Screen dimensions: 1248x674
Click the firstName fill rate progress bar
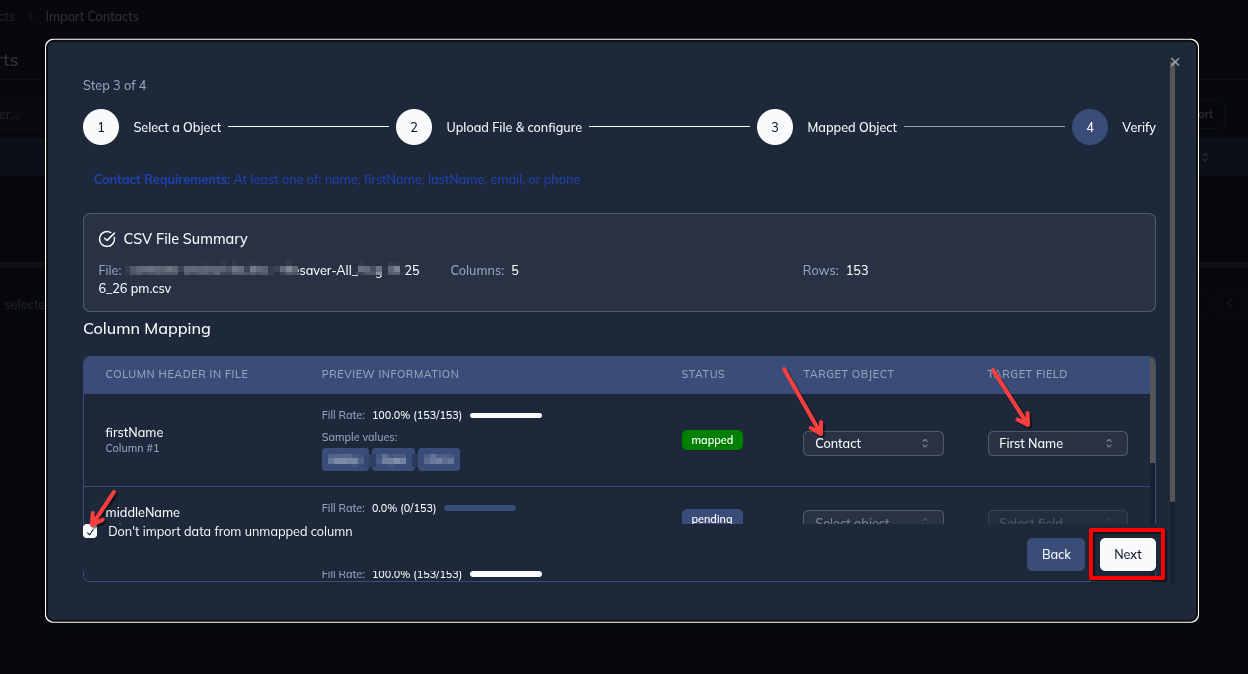coord(506,414)
